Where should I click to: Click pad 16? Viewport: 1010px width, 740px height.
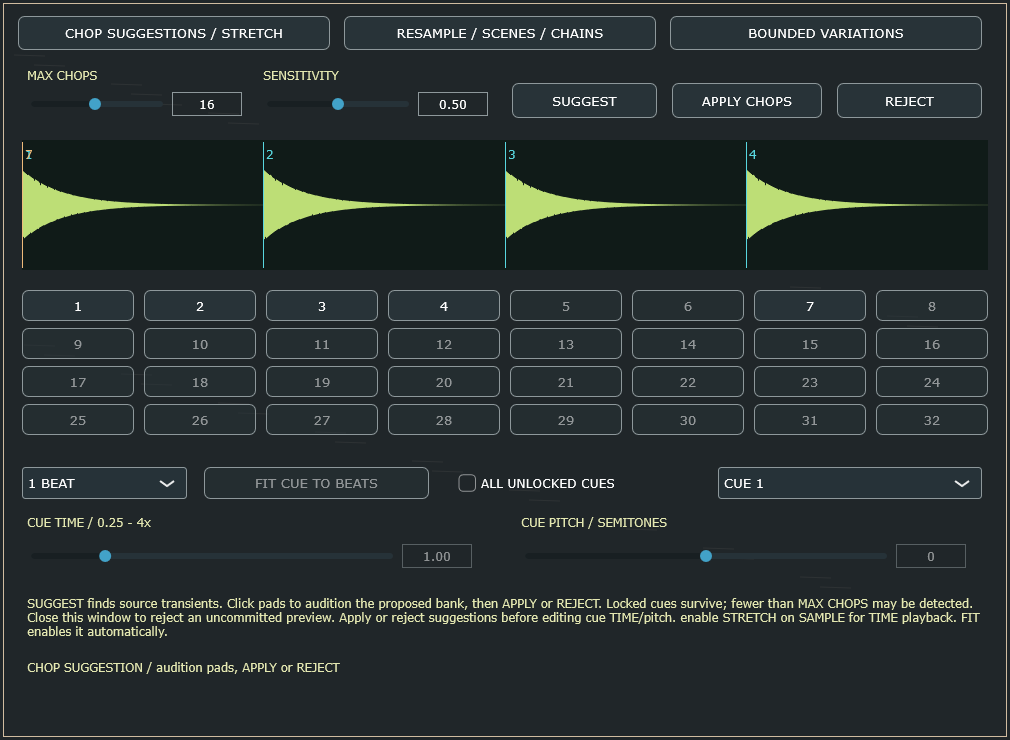tap(931, 344)
